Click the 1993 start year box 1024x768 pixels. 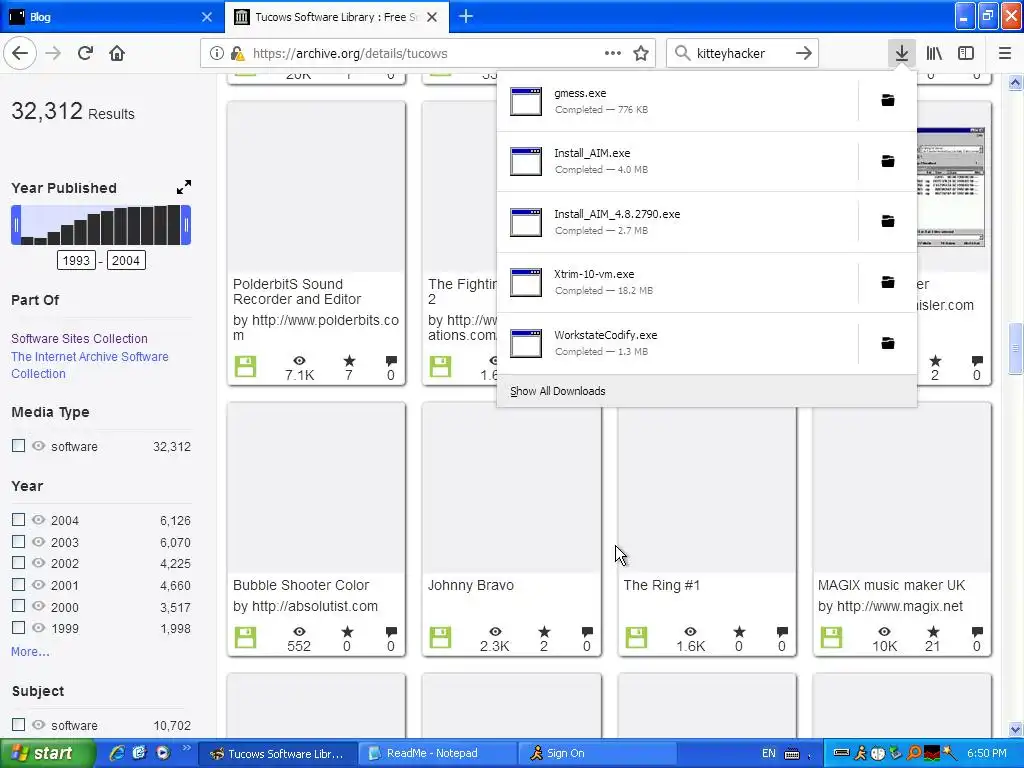(76, 261)
